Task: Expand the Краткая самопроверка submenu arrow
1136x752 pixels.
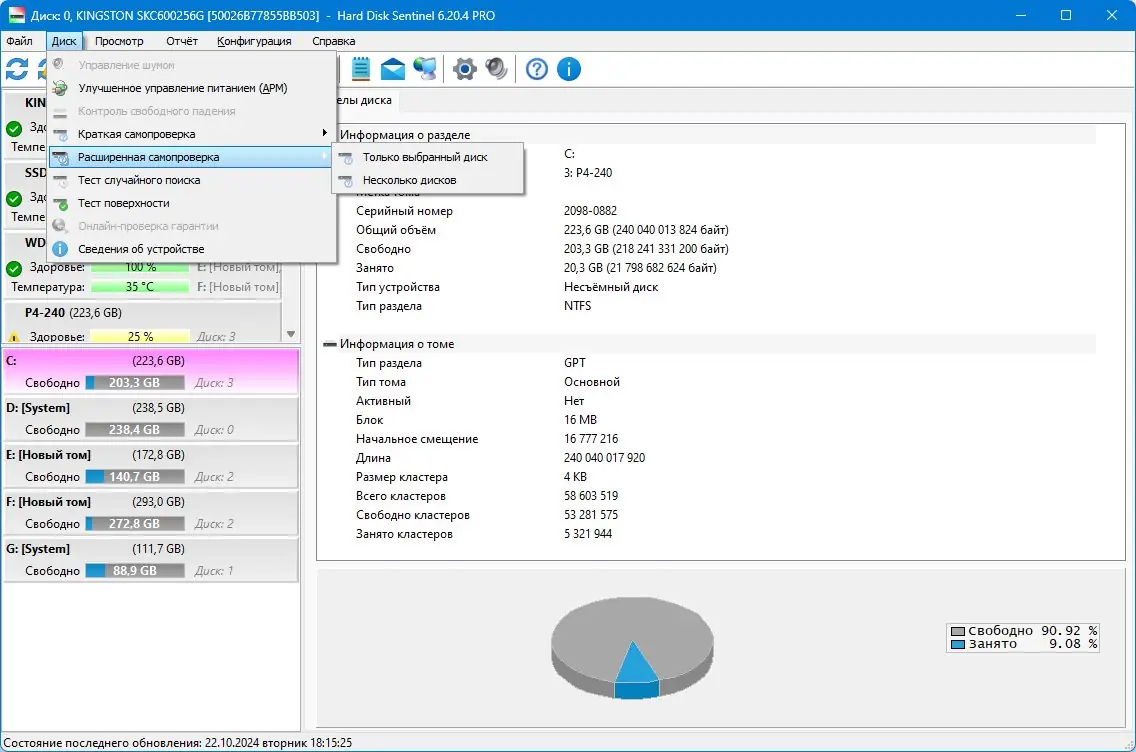Action: click(x=325, y=133)
